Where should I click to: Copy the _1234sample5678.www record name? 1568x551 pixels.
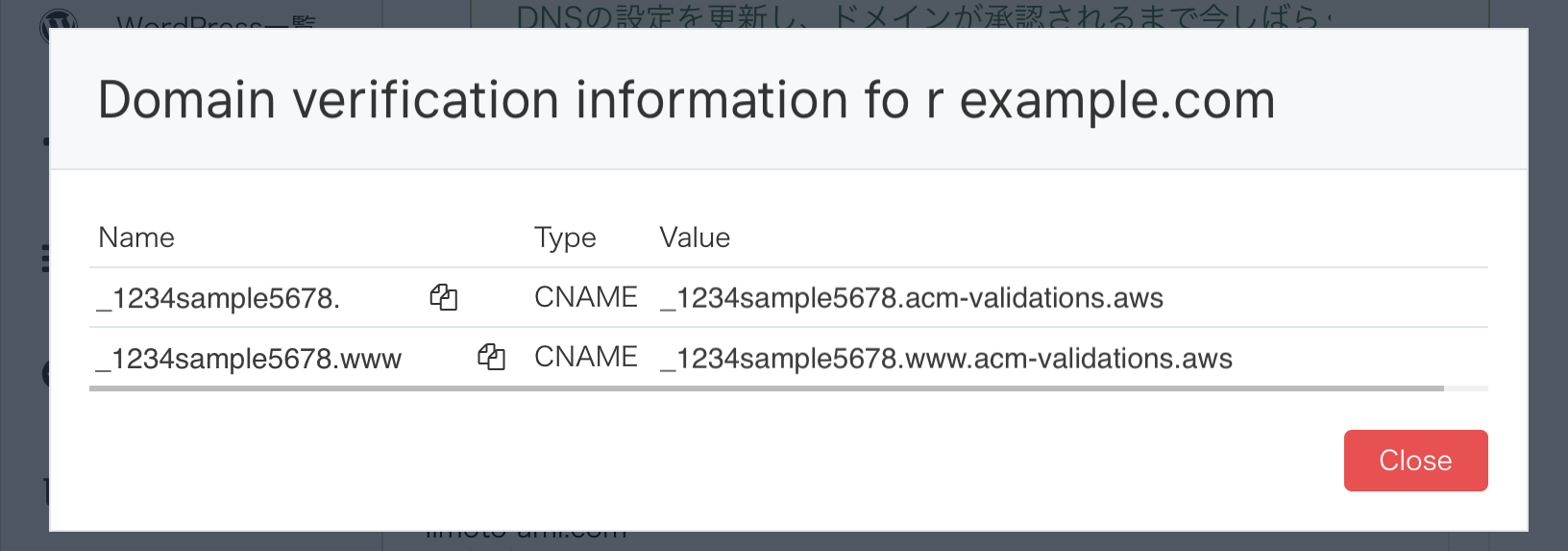pos(491,357)
